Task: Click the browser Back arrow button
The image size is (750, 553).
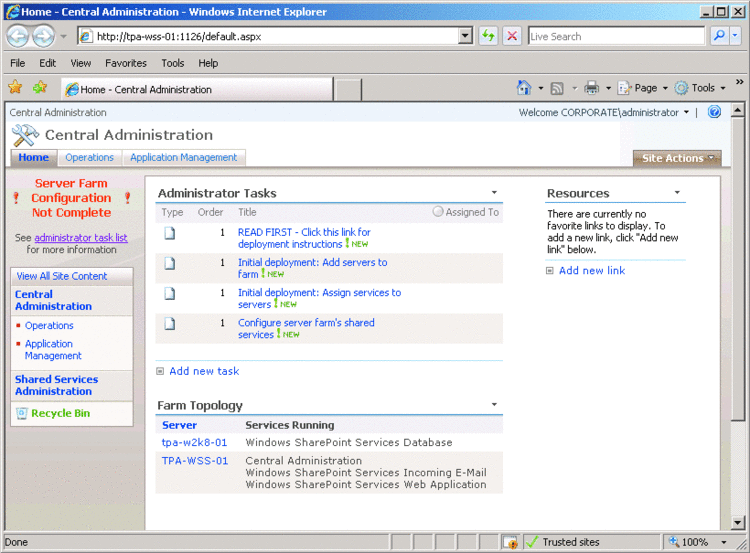Action: [18, 36]
